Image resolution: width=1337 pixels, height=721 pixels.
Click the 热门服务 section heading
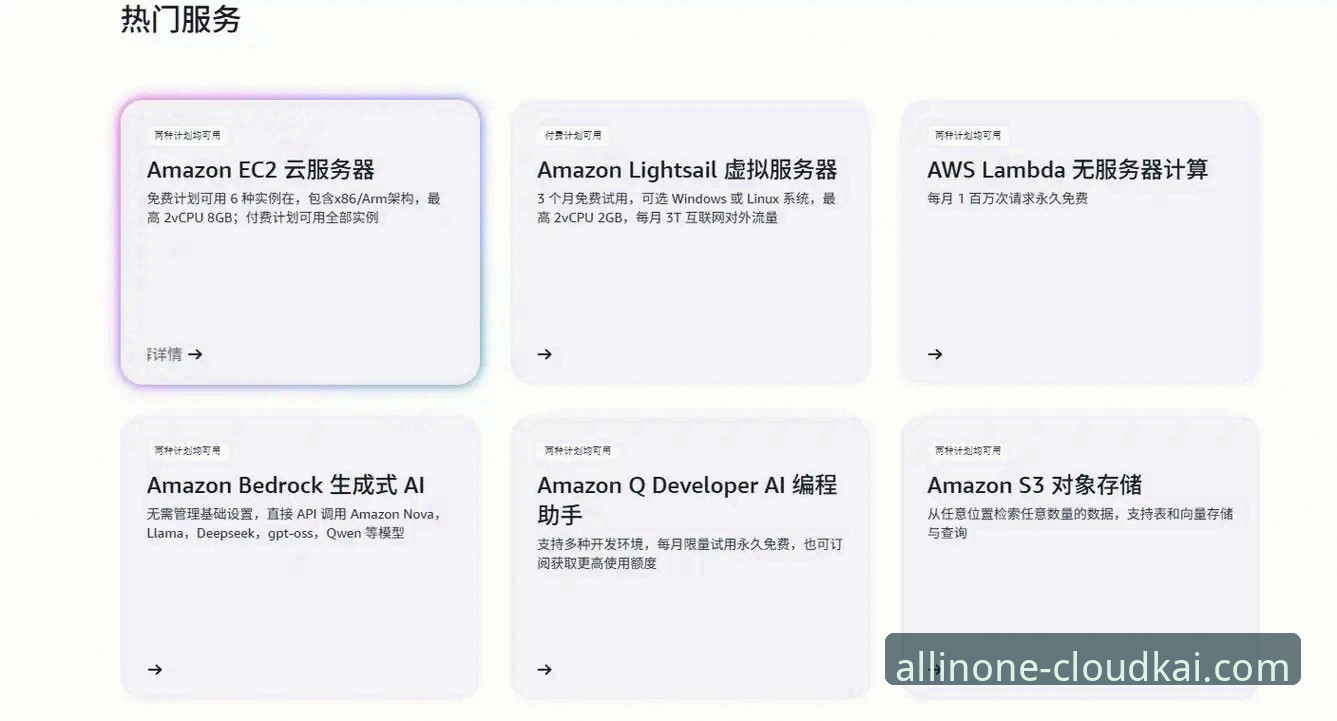tap(181, 19)
